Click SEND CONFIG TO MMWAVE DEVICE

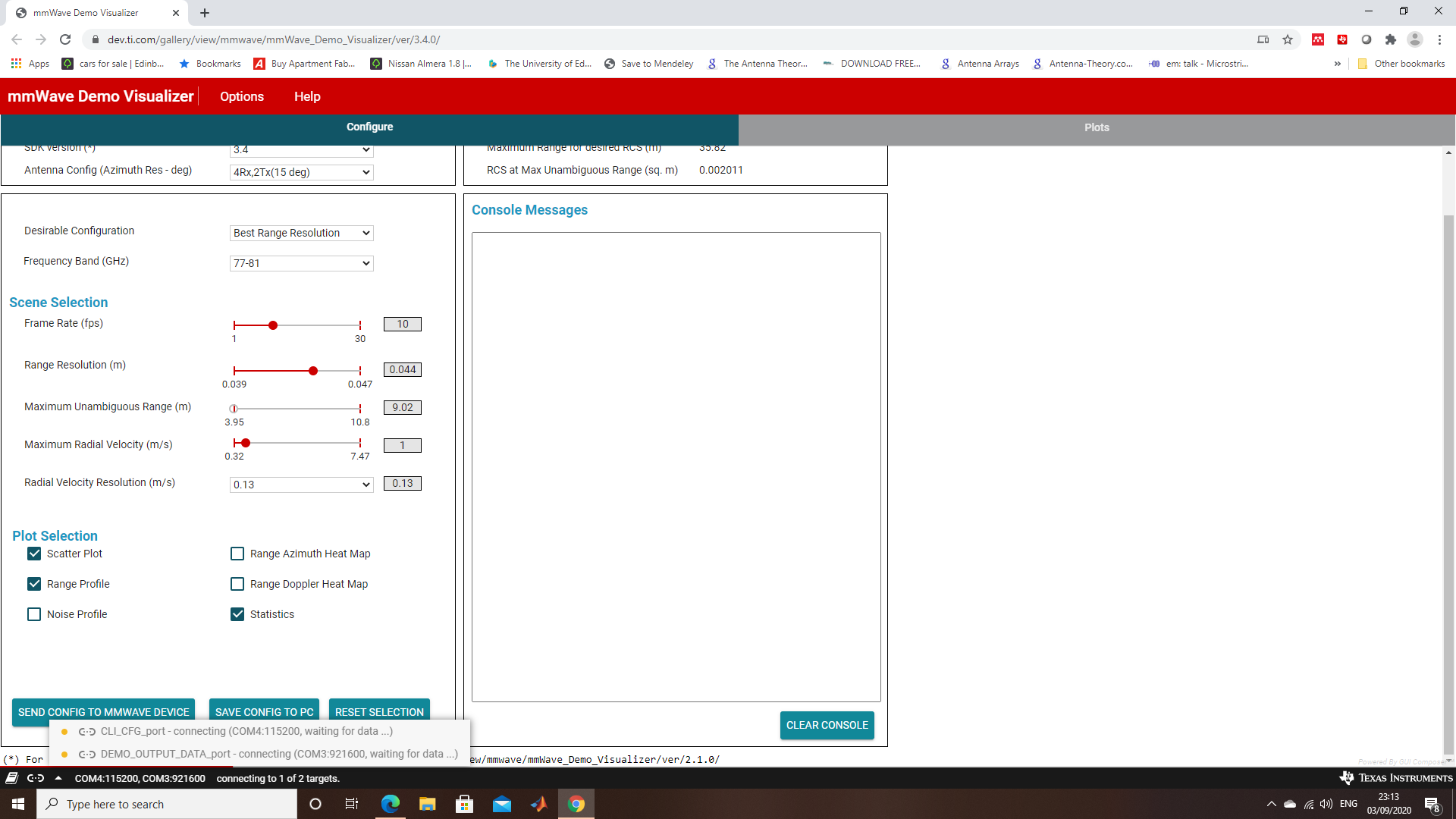pyautogui.click(x=103, y=711)
